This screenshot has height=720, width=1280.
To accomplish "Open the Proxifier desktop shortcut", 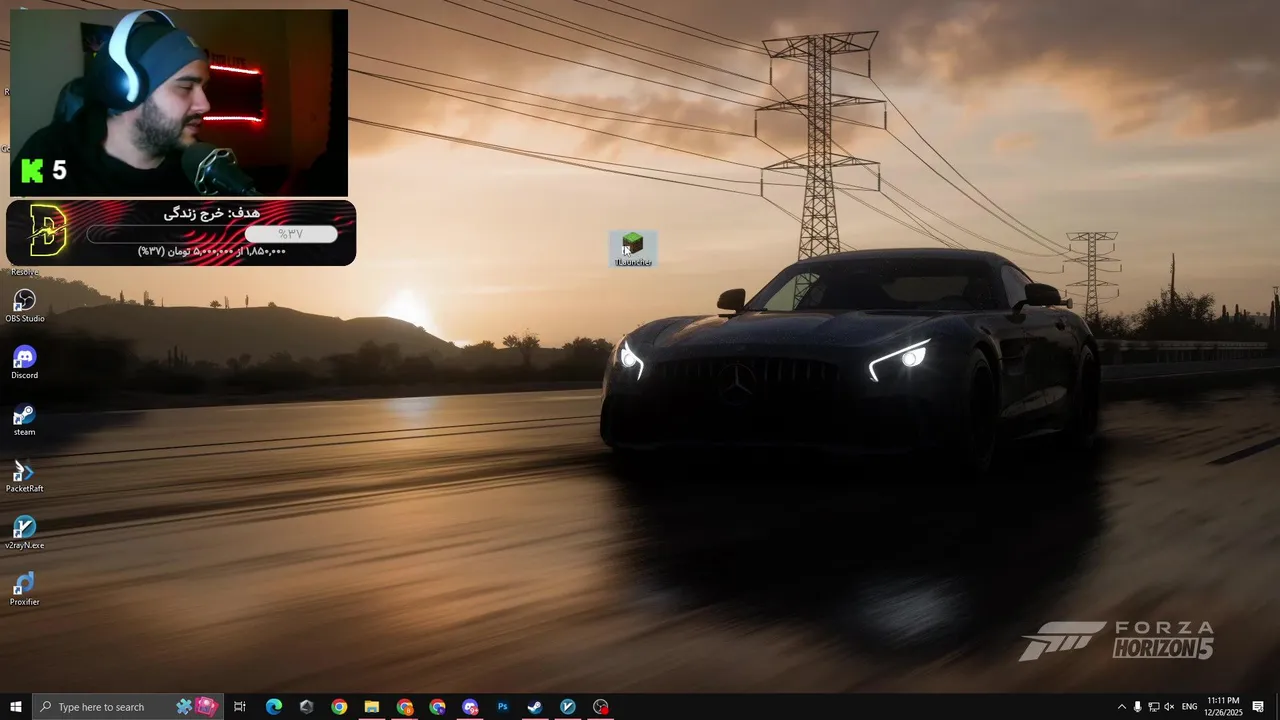I will coord(25,589).
